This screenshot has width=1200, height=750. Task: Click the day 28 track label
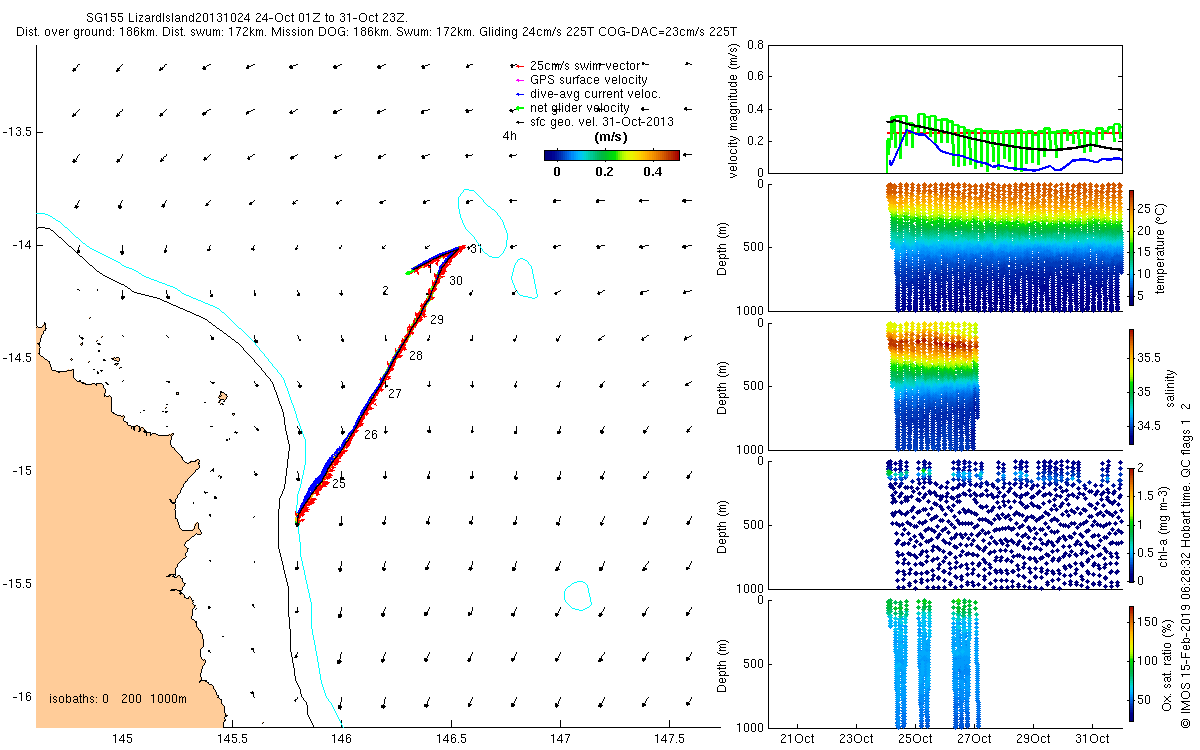pyautogui.click(x=416, y=356)
